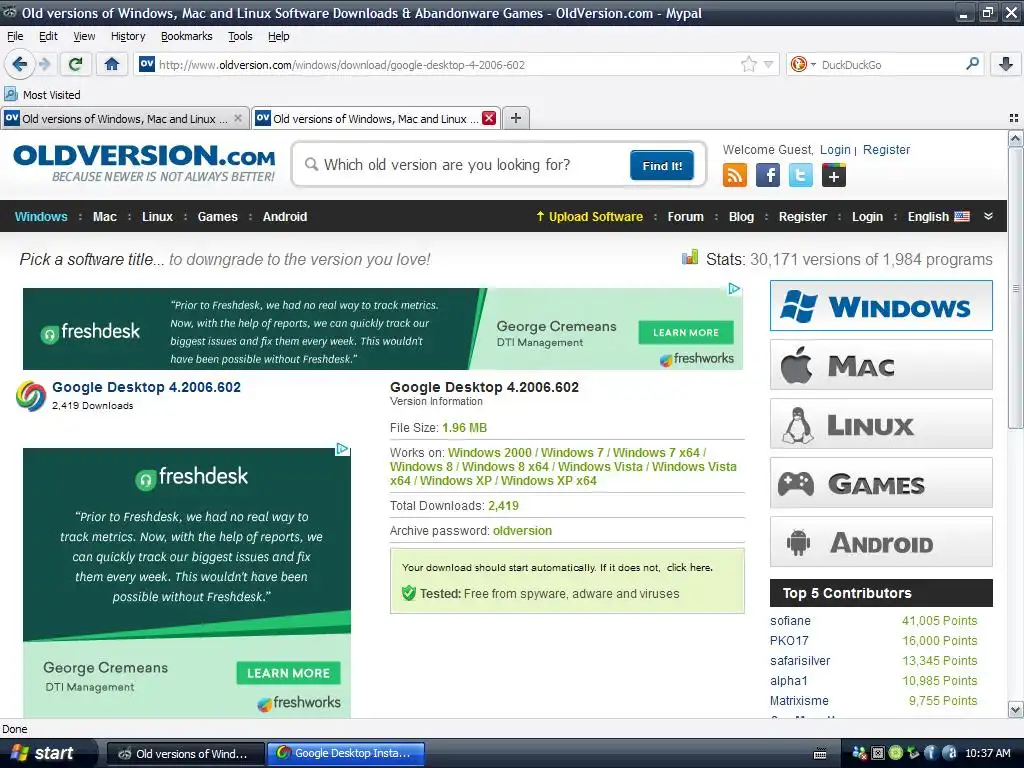Select Linux in the navigation bar

(157, 216)
